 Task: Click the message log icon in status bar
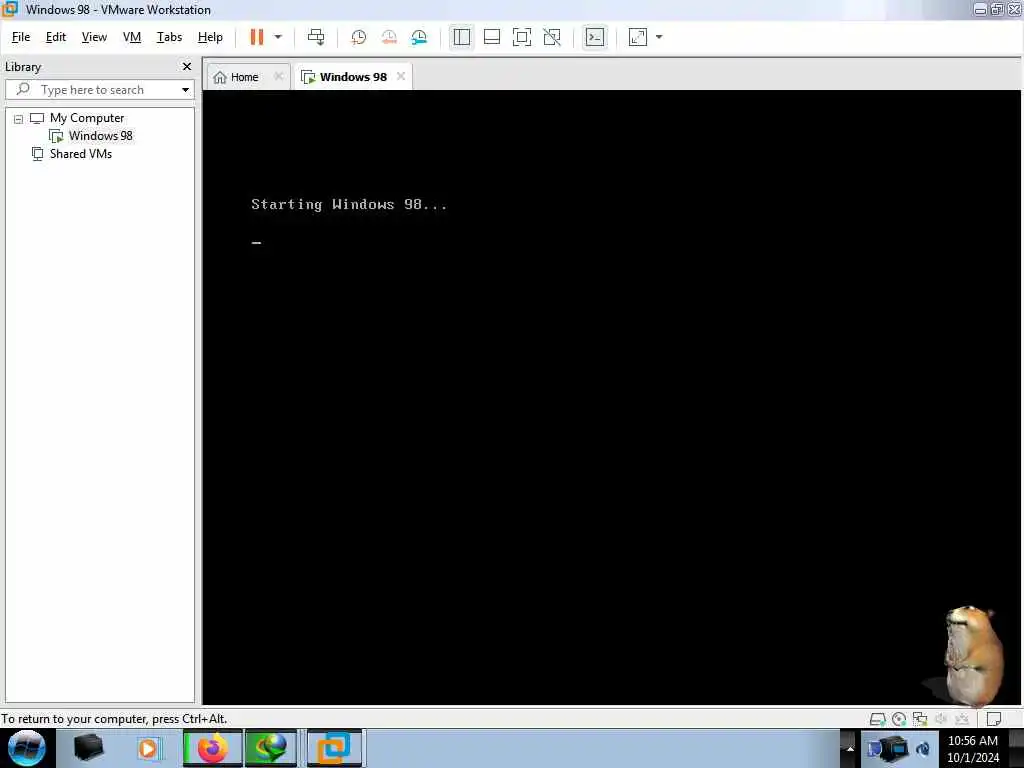point(994,719)
